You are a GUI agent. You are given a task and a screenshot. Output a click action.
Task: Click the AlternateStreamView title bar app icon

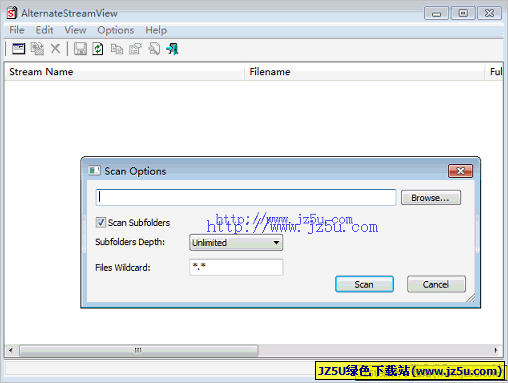point(12,13)
